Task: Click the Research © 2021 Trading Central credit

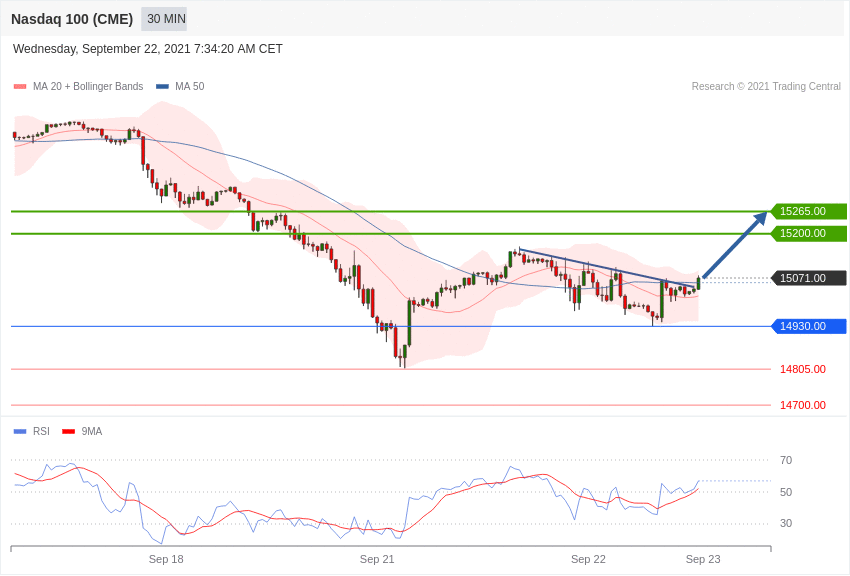Action: [766, 86]
